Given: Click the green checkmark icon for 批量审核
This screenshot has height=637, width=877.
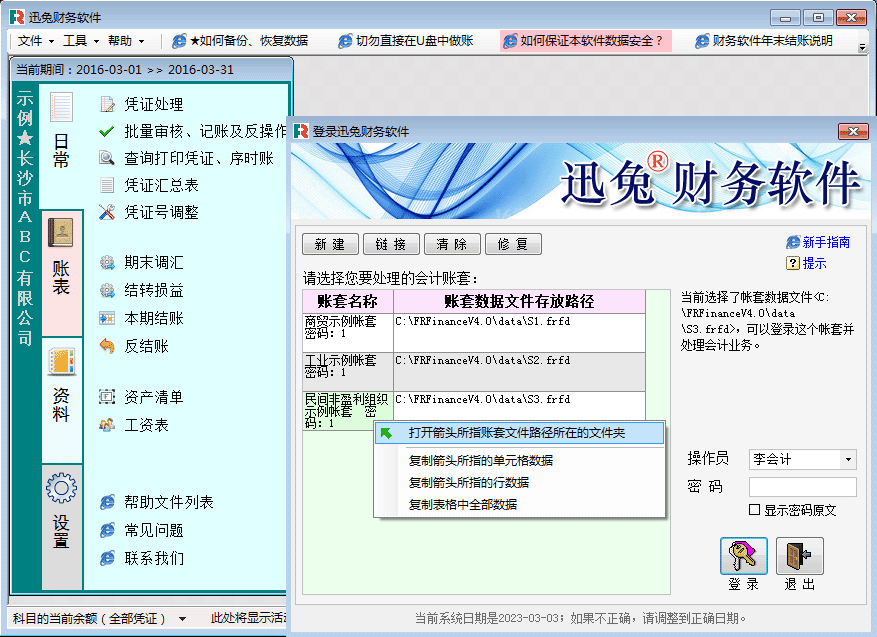Looking at the screenshot, I should [106, 131].
